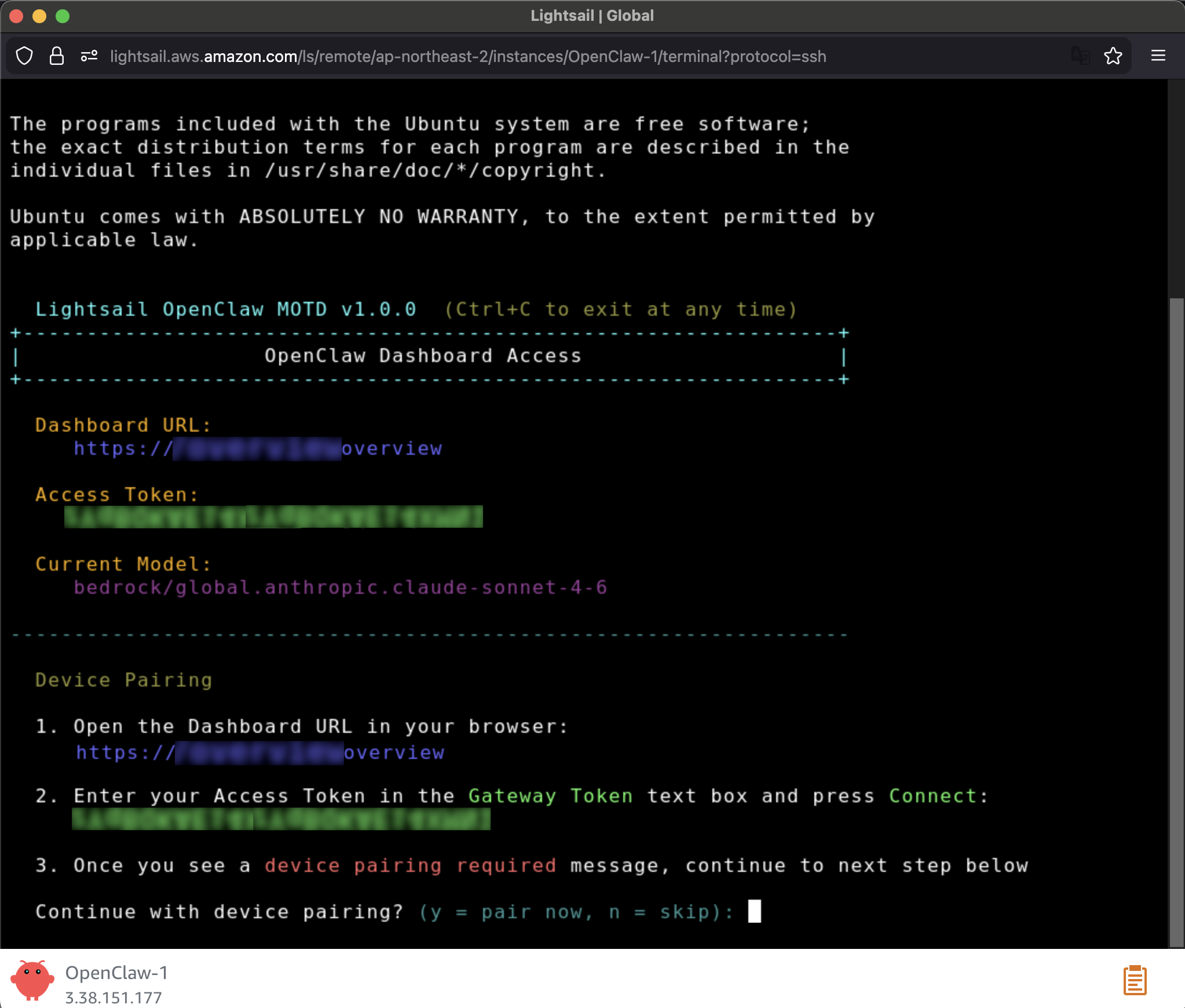The image size is (1185, 1008).
Task: Bookmark this page using the star icon
Action: tap(1113, 56)
